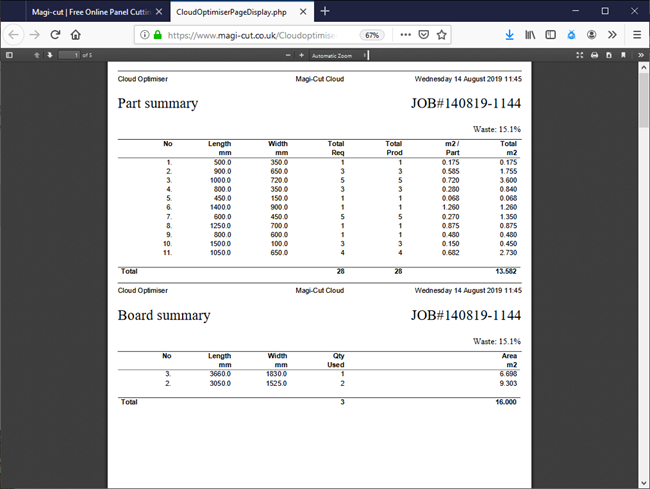Open a new browser tab
This screenshot has width=650, height=489.
tap(325, 11)
